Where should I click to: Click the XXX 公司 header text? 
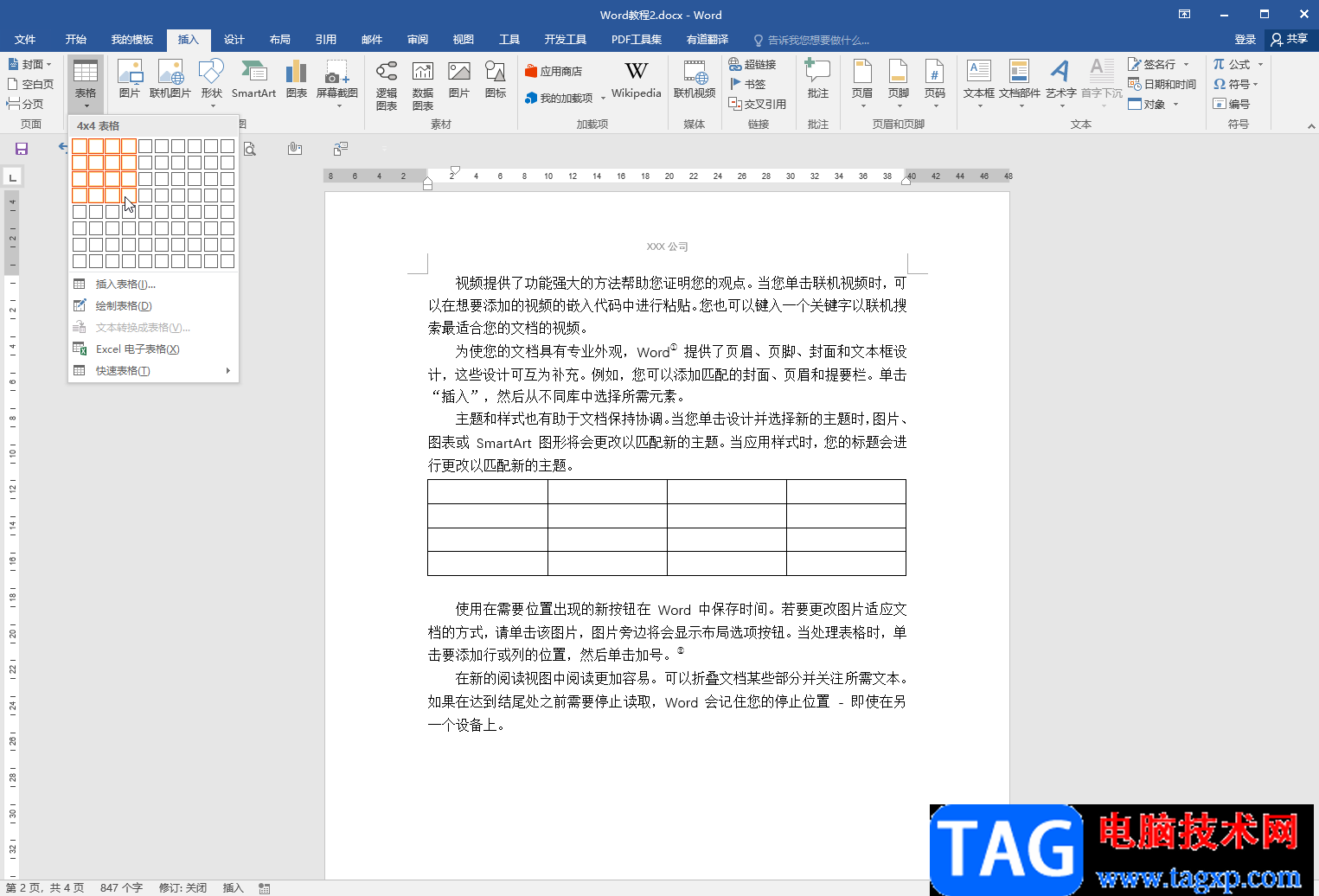tap(667, 246)
